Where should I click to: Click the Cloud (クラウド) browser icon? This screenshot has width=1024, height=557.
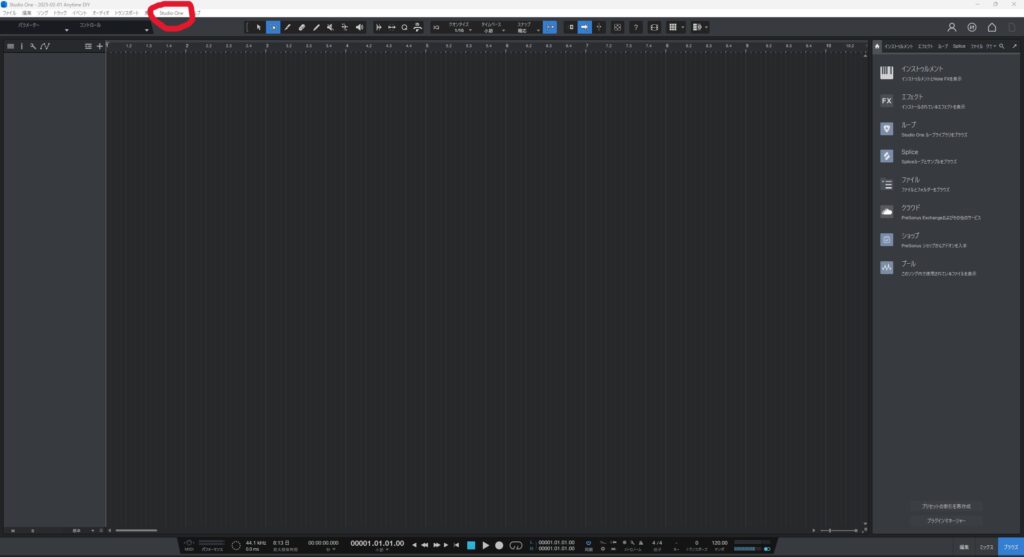point(886,211)
